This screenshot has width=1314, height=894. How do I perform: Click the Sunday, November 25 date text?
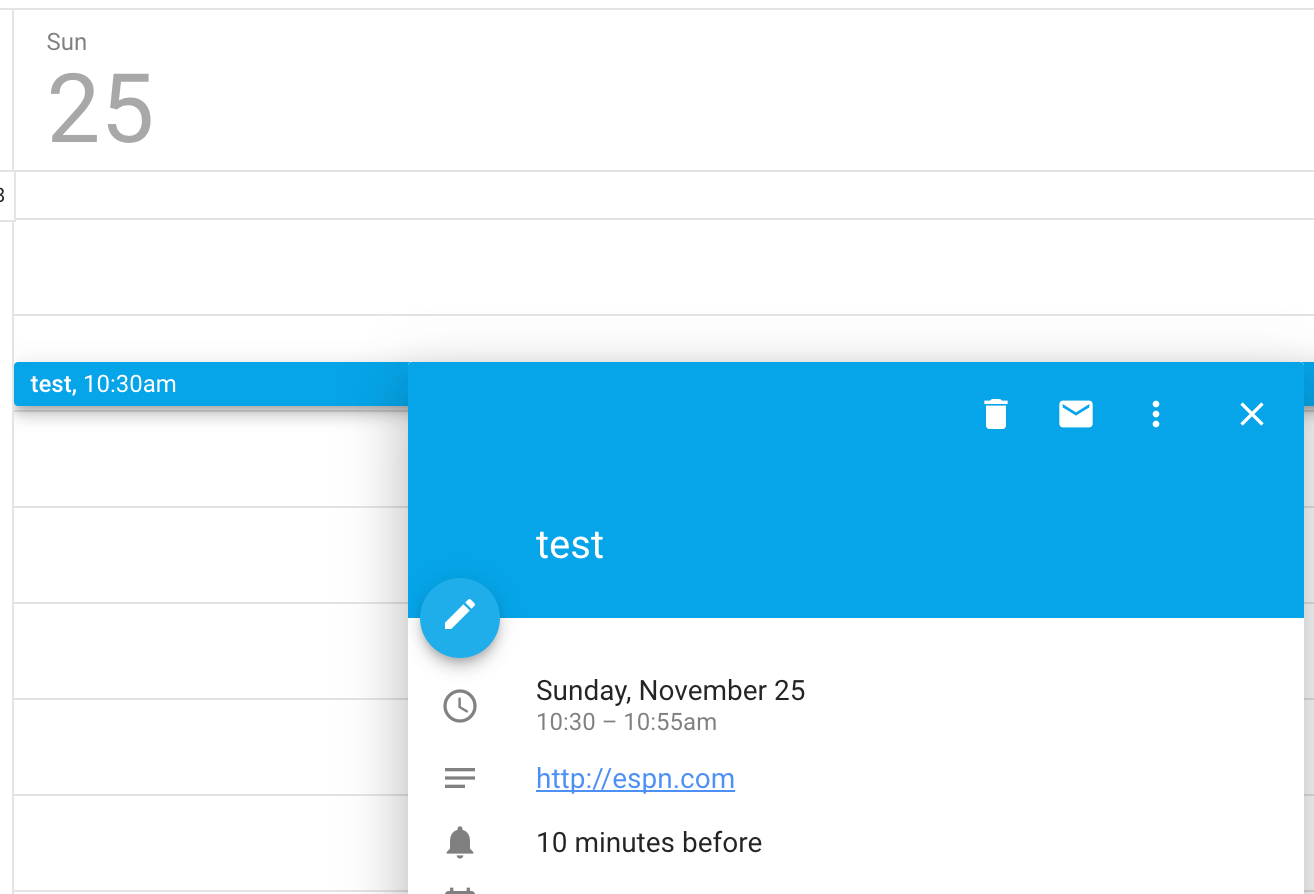(x=671, y=690)
